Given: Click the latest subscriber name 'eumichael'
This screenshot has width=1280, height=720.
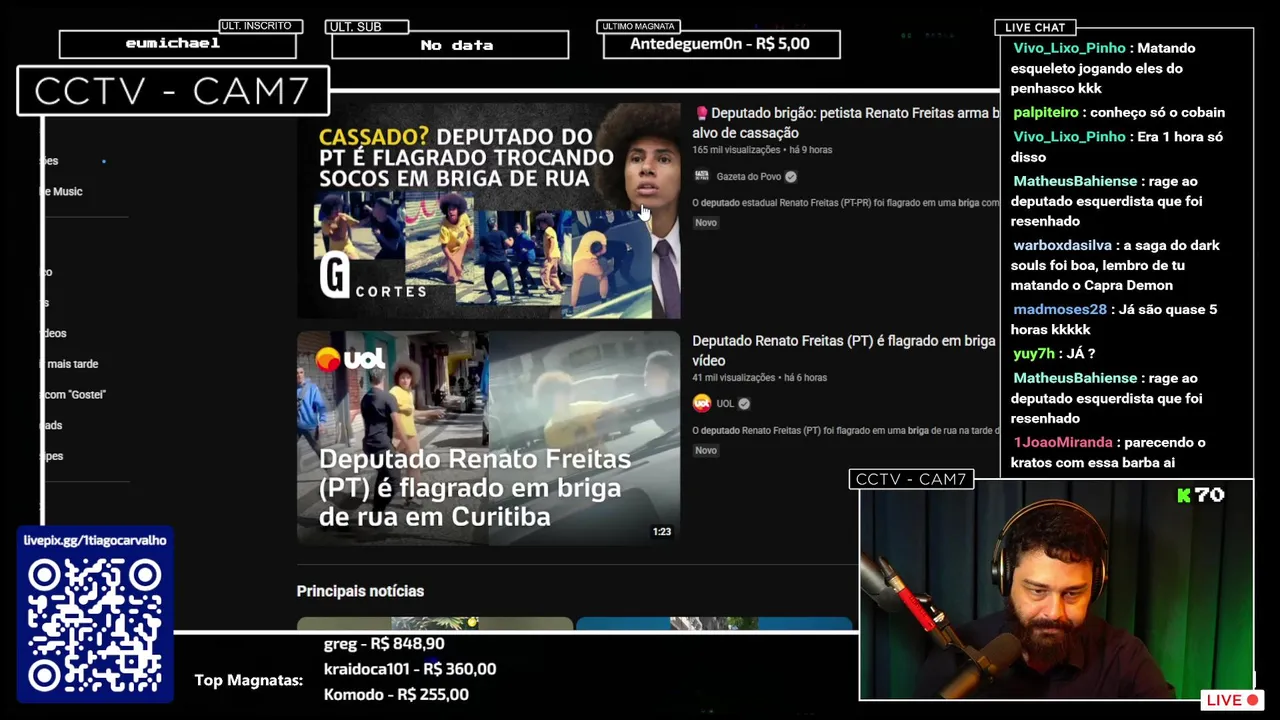Looking at the screenshot, I should (173, 43).
